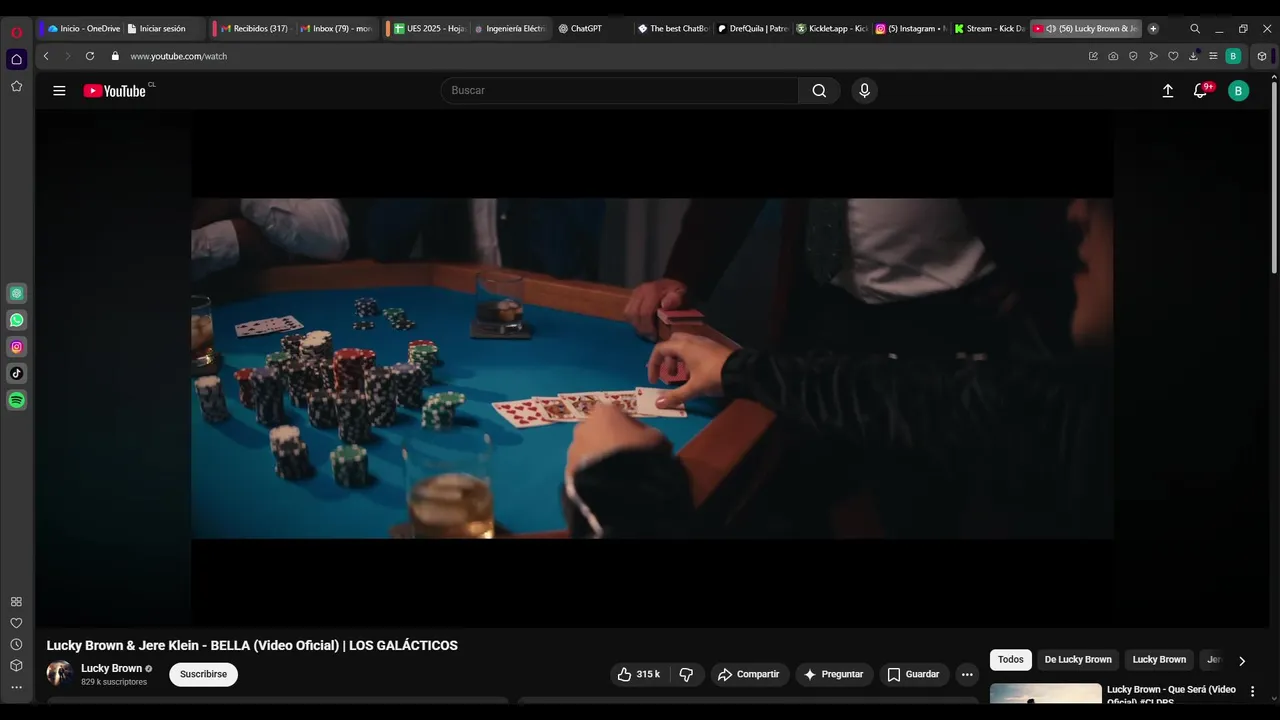The image size is (1280, 720).
Task: Open ChatGPT in the Opera sidebar
Action: [x=16, y=293]
